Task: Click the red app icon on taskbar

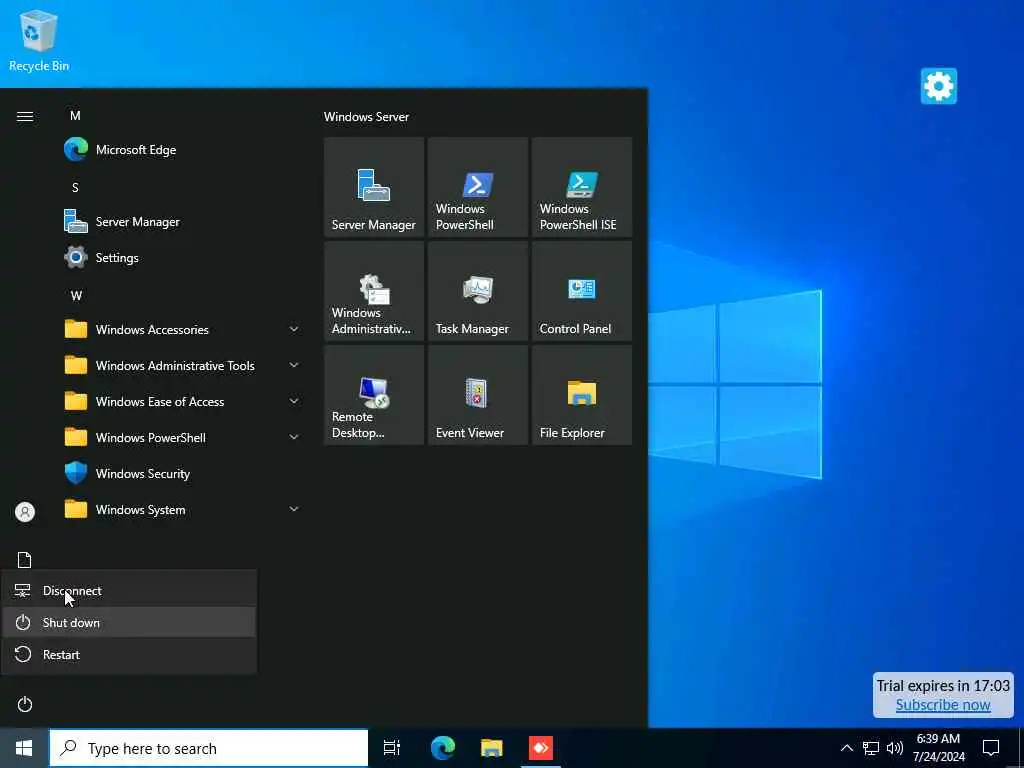Action: pyautogui.click(x=541, y=748)
